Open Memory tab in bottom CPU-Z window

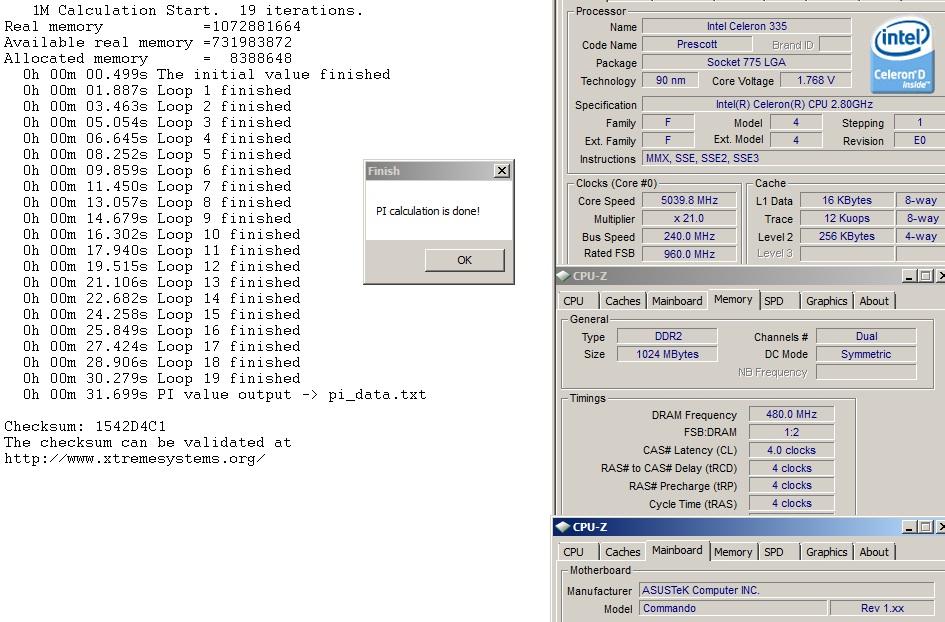733,551
